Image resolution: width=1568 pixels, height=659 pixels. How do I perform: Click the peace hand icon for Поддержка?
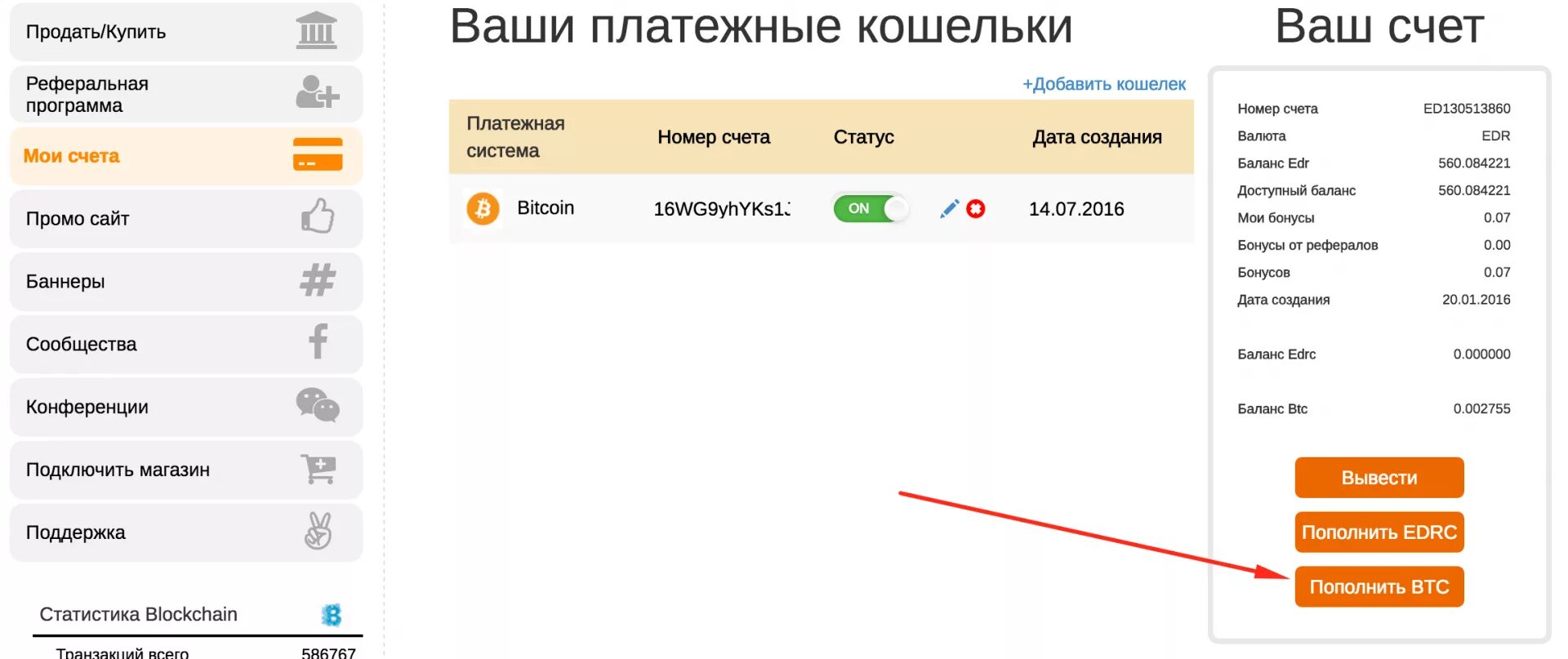[x=318, y=531]
